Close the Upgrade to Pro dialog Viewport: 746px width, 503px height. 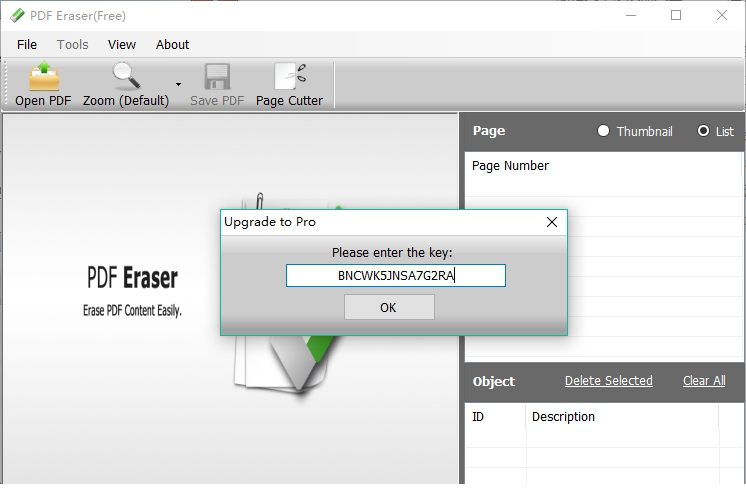(552, 222)
